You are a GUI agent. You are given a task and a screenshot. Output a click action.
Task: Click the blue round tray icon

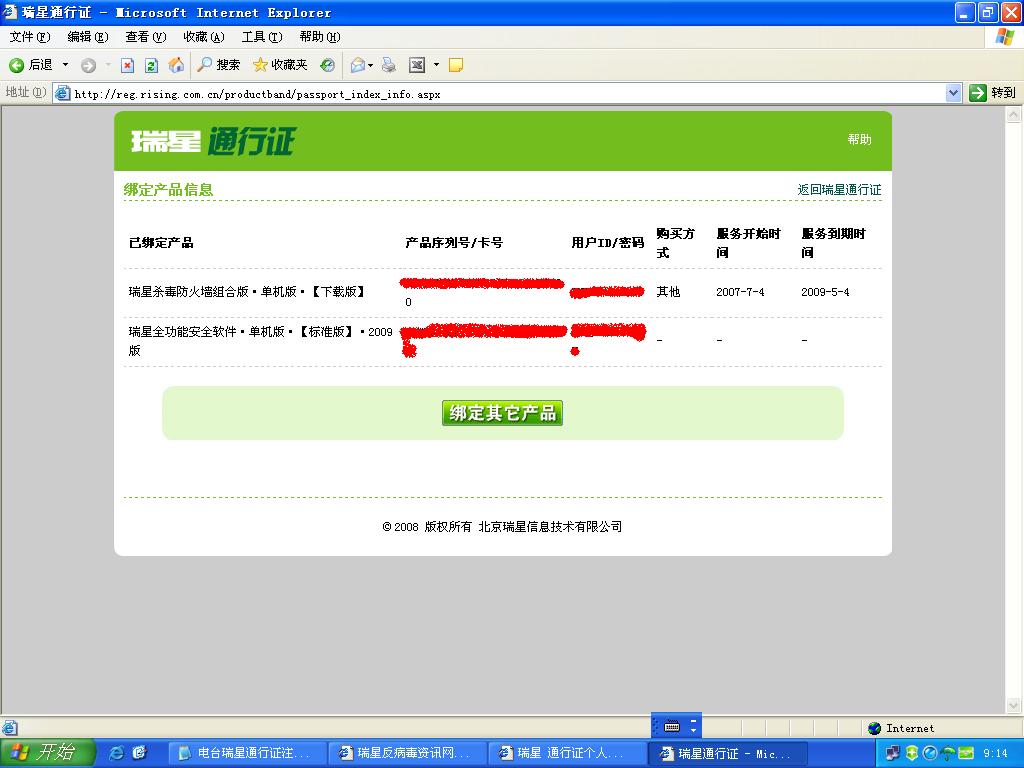pyautogui.click(x=930, y=753)
